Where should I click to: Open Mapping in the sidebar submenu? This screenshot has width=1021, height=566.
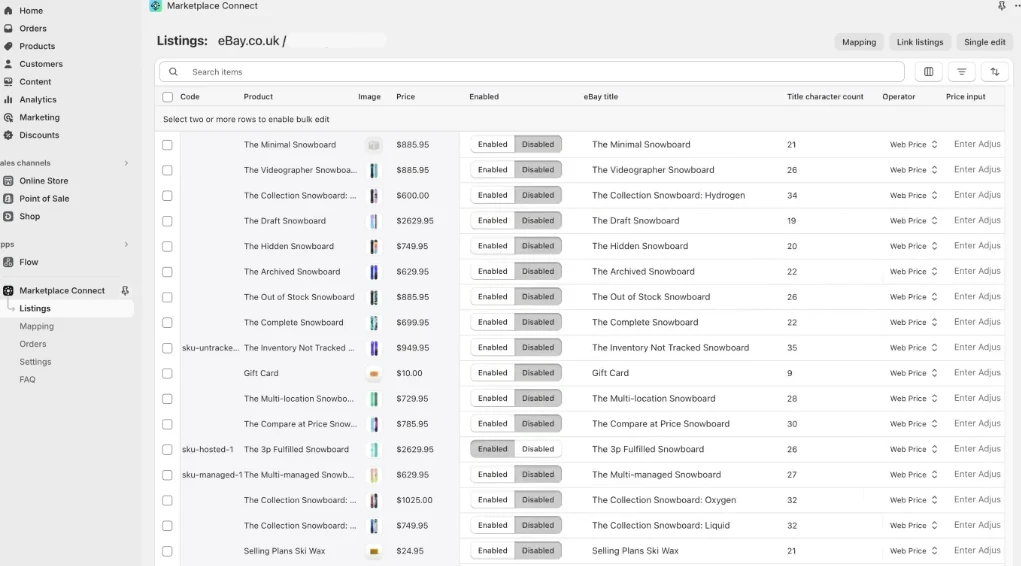click(x=36, y=326)
